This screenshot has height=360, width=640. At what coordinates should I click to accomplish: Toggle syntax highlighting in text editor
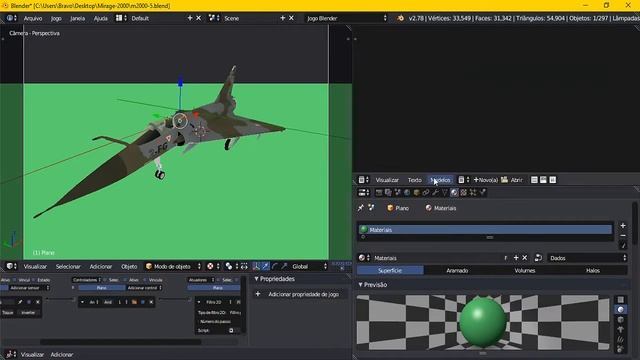[553, 180]
